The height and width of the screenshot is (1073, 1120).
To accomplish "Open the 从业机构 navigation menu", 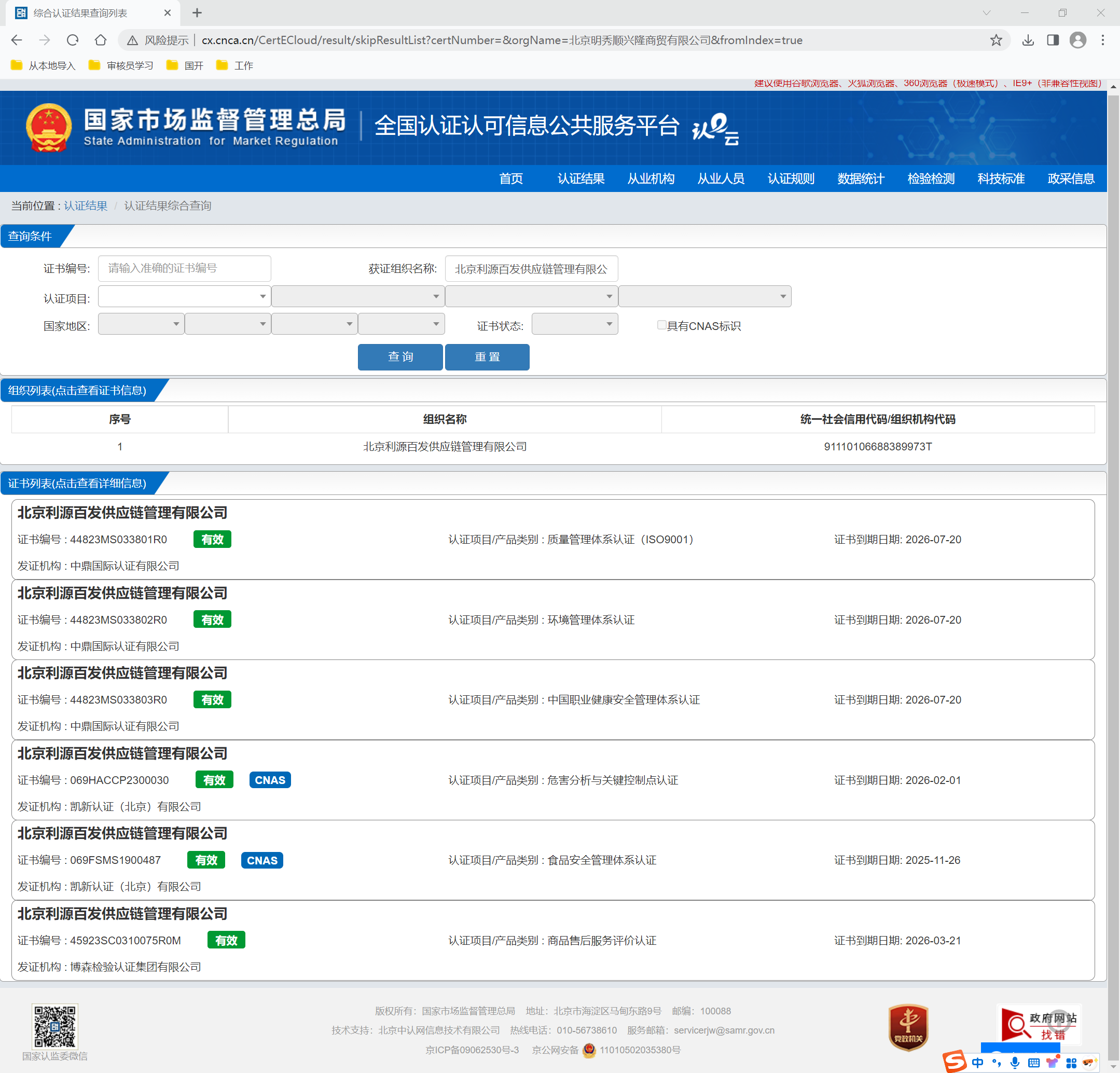I will tap(651, 178).
